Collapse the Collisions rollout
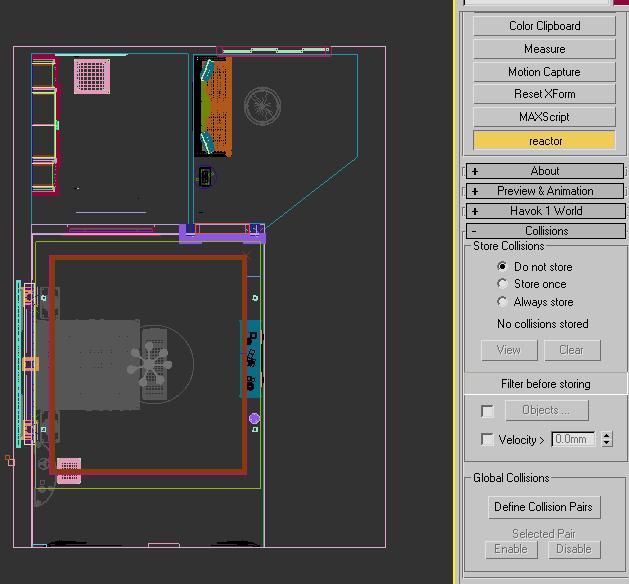Screen dimensions: 629x584 click(544, 231)
